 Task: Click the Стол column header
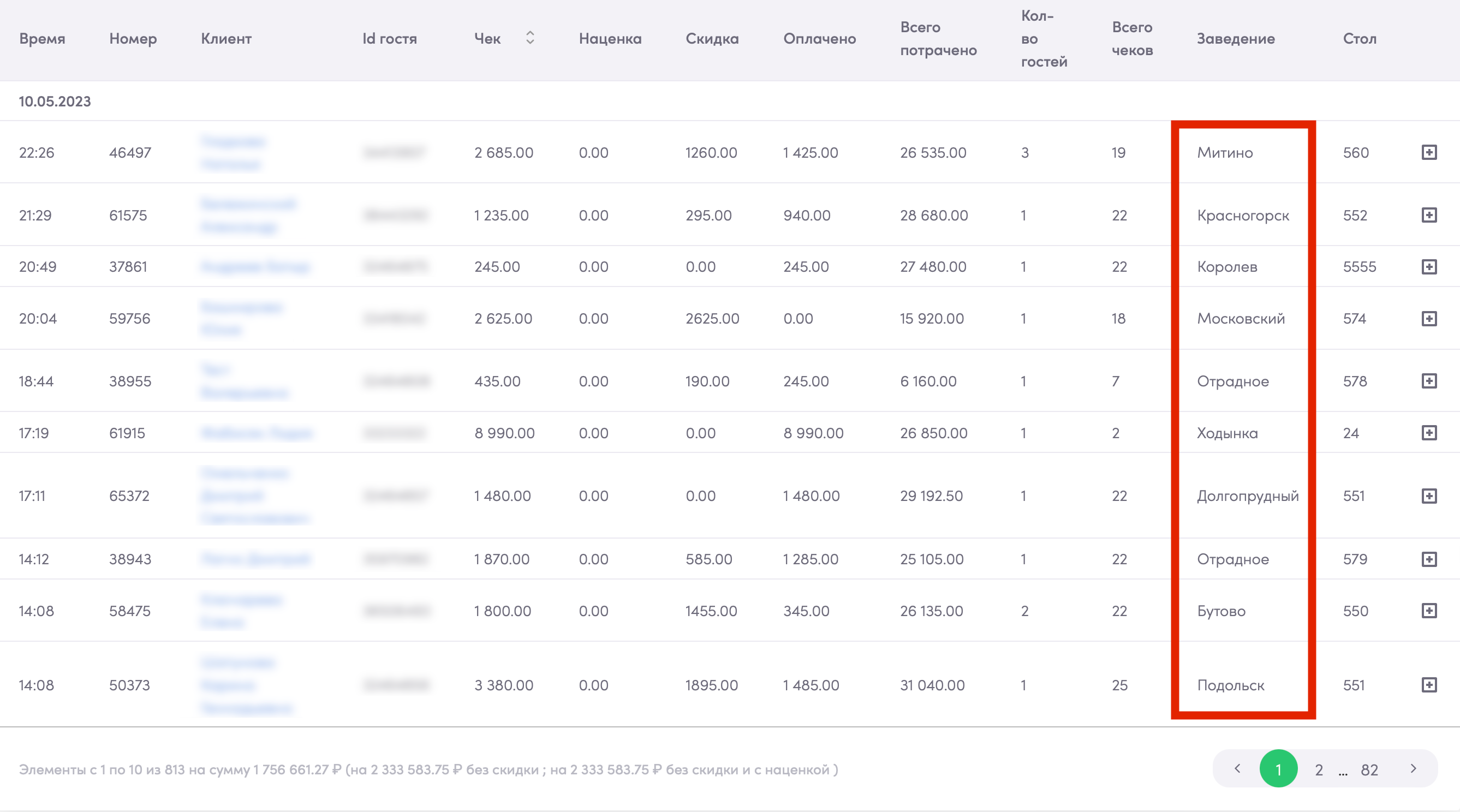coord(1359,39)
